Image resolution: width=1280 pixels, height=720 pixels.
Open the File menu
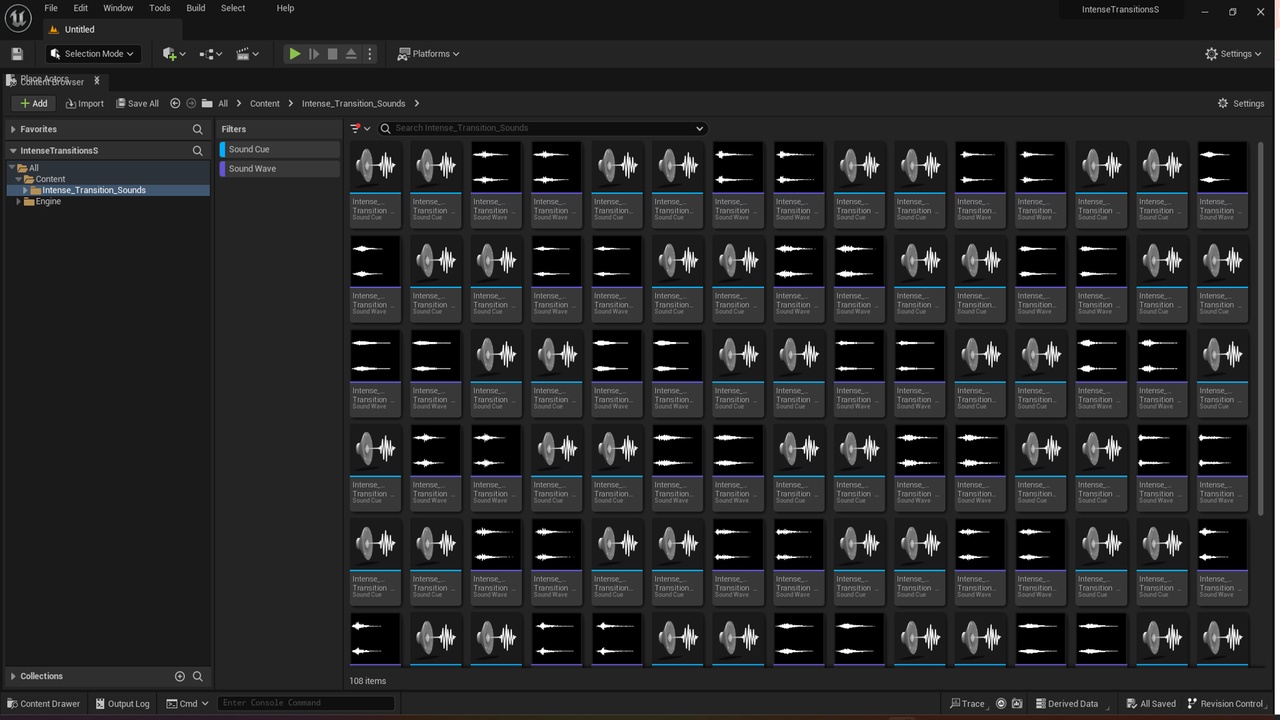pyautogui.click(x=51, y=8)
